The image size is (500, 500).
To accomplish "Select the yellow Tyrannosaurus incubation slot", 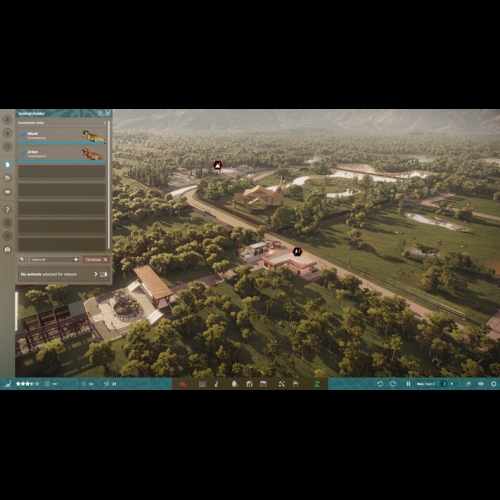I will pos(62,136).
